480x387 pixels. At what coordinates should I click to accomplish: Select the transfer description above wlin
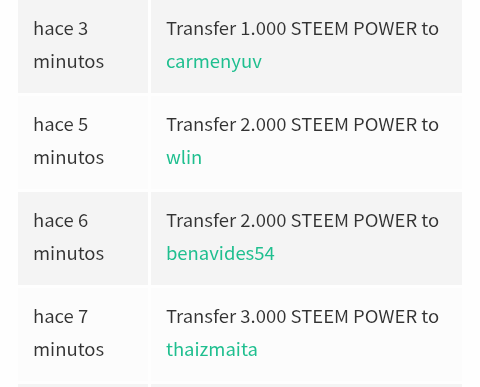302,125
